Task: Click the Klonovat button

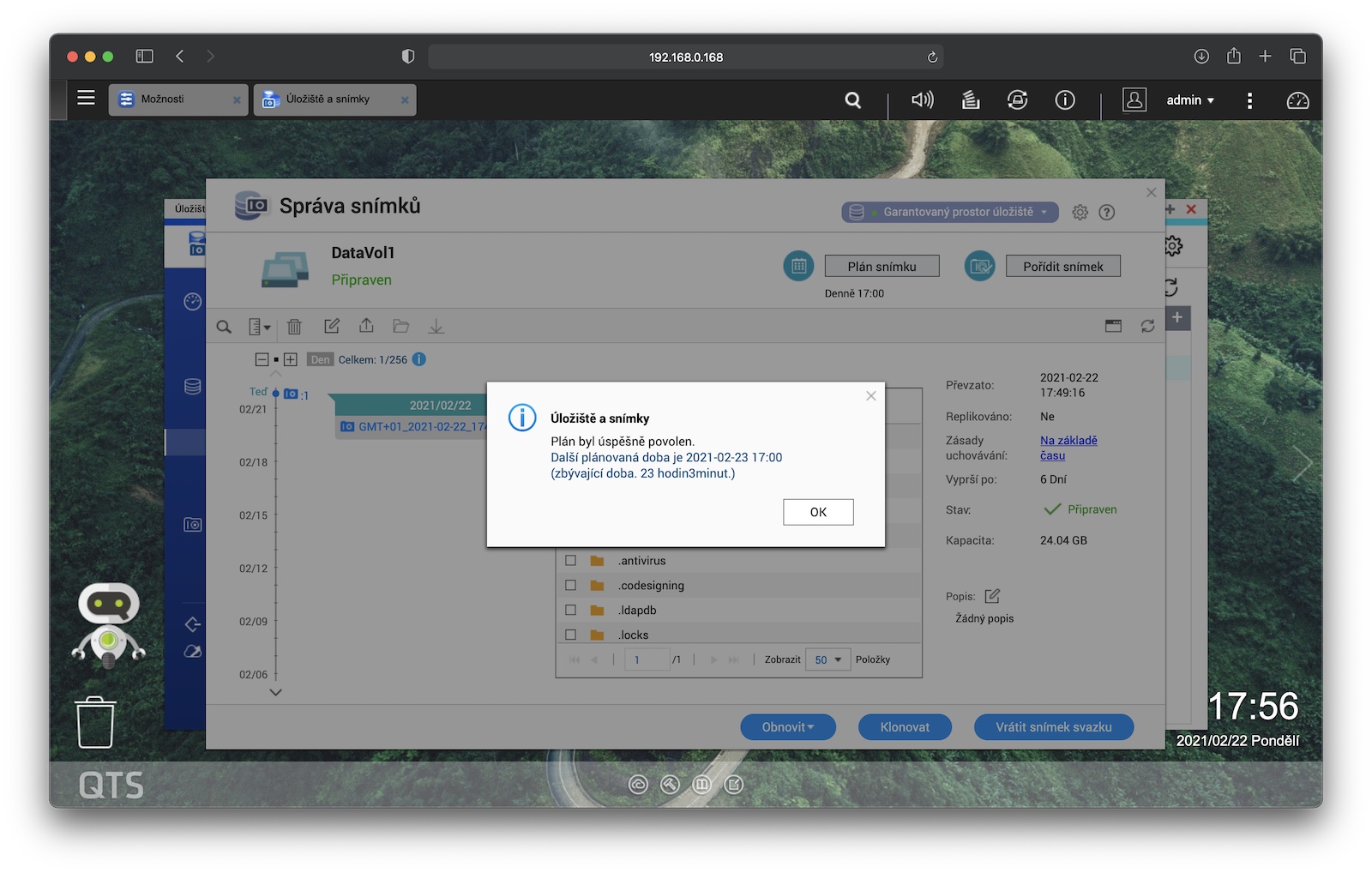Action: click(905, 727)
